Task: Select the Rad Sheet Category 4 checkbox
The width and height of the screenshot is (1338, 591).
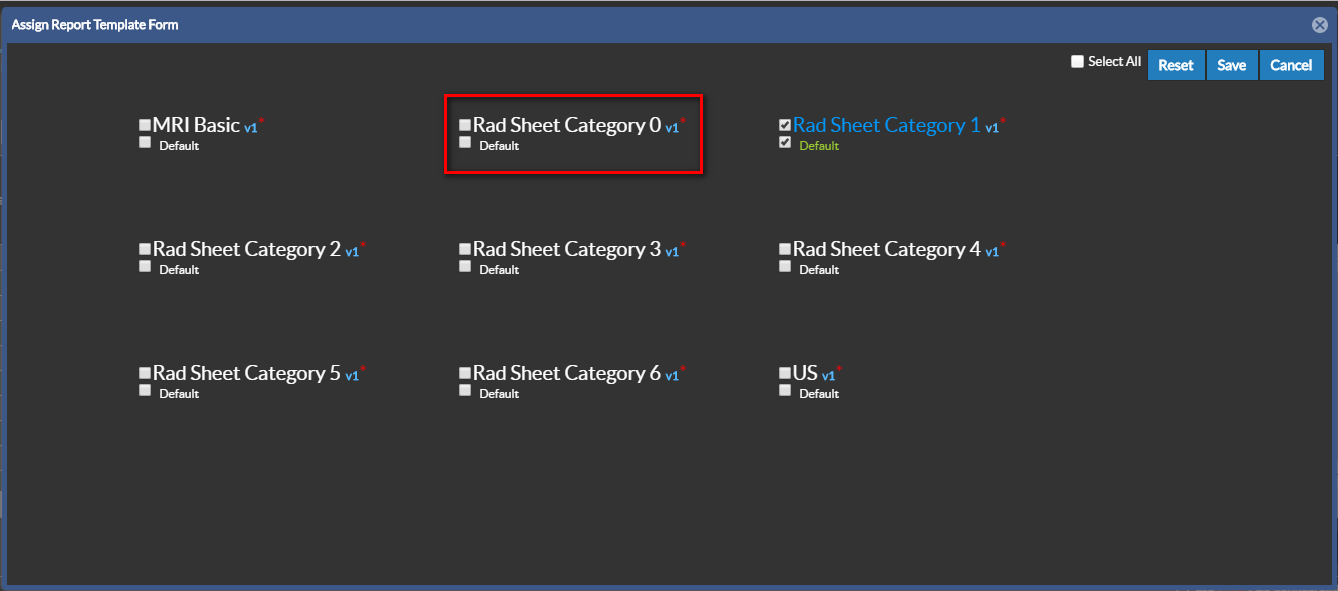Action: (785, 250)
